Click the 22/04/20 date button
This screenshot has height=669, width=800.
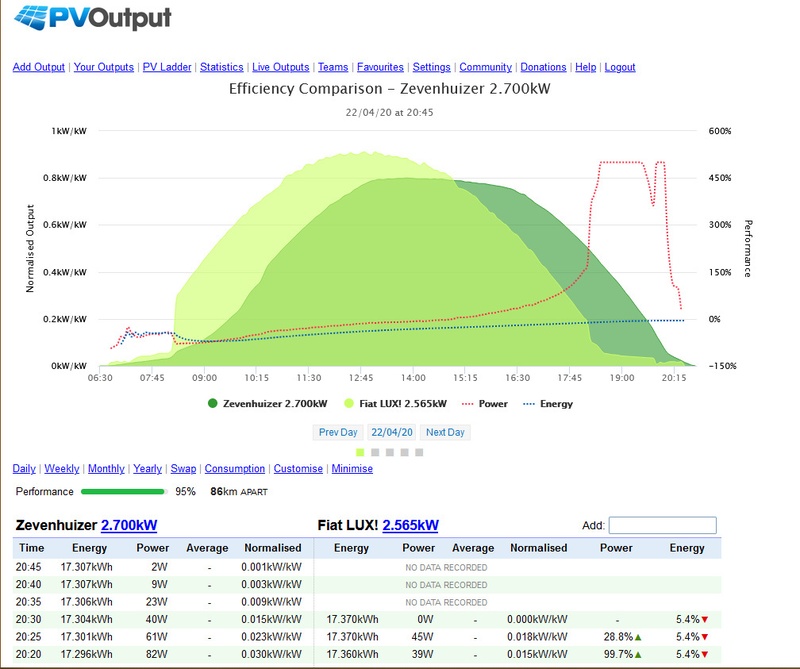(392, 432)
